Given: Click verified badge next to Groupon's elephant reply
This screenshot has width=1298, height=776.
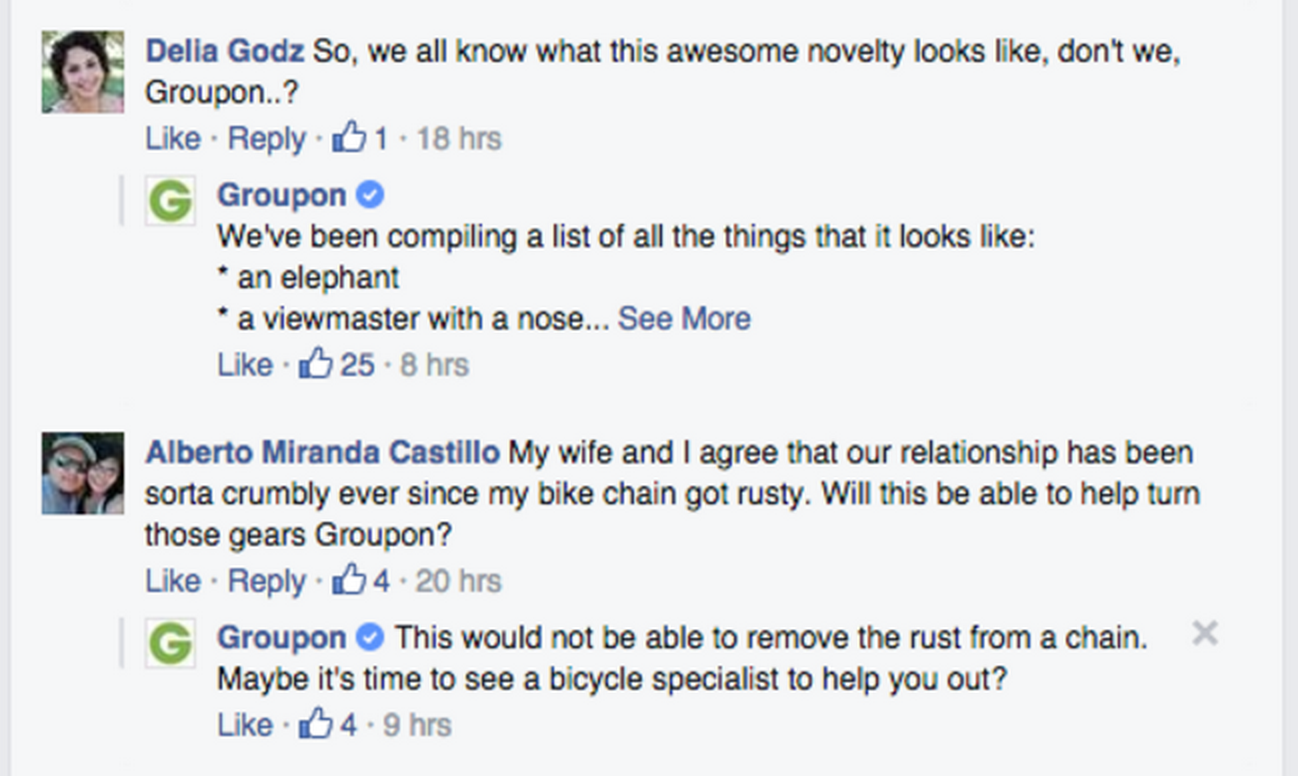Looking at the screenshot, I should pos(370,195).
